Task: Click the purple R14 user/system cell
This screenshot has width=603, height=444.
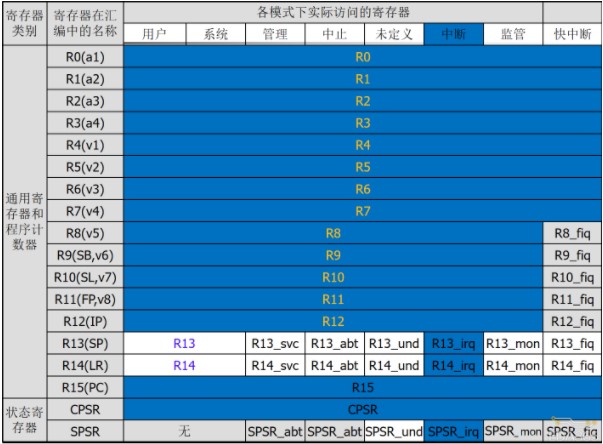Action: 184,365
